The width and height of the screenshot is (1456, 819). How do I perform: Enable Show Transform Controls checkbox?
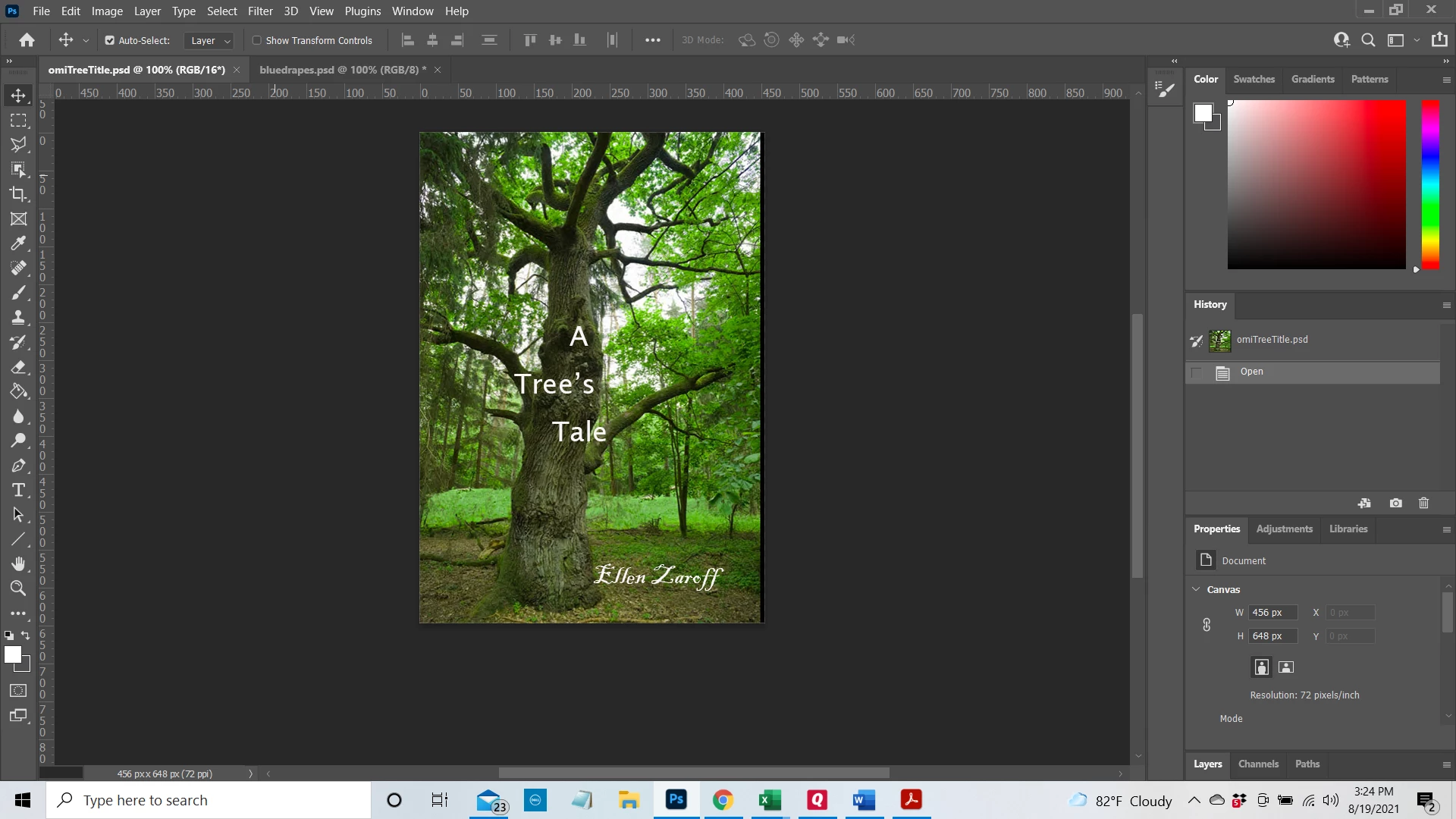click(x=257, y=40)
